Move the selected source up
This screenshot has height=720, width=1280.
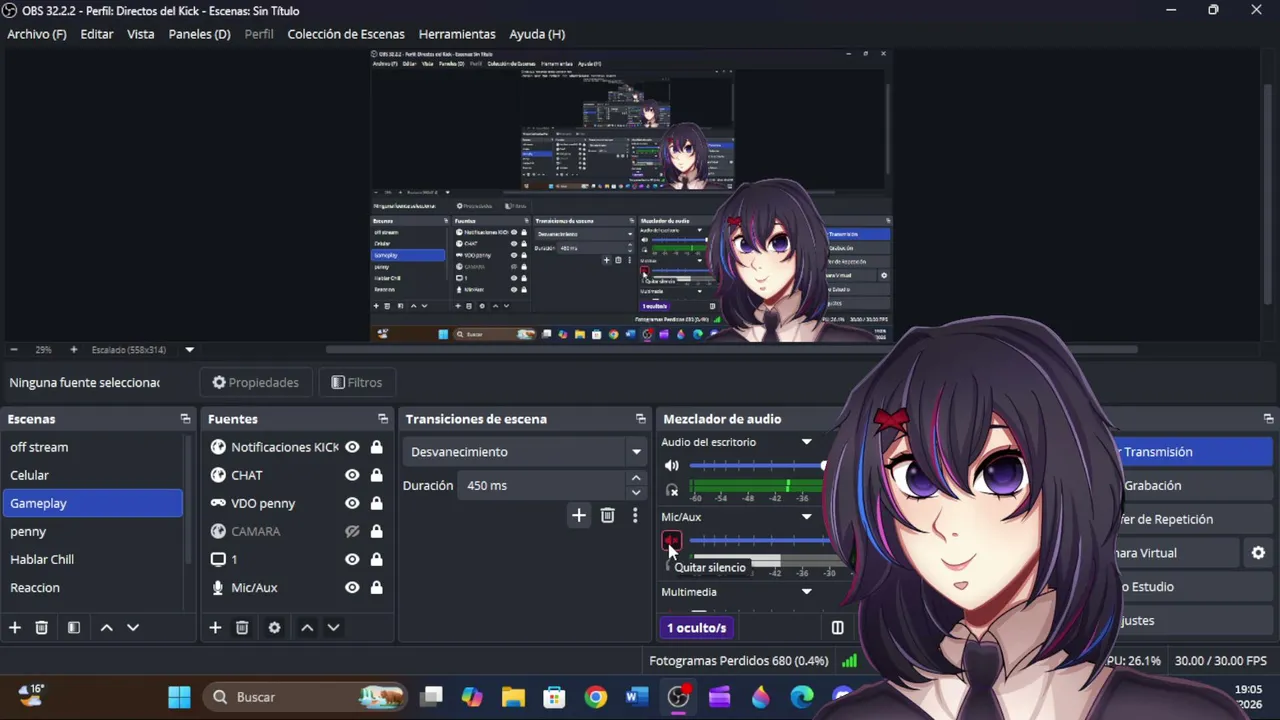coord(307,628)
